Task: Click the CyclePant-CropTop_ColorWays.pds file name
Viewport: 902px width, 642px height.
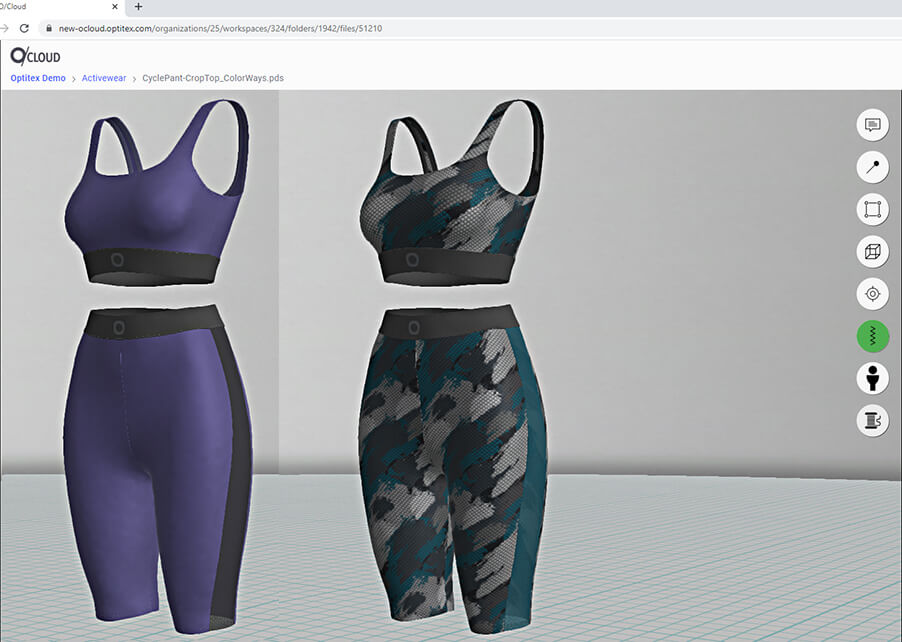Action: (213, 78)
